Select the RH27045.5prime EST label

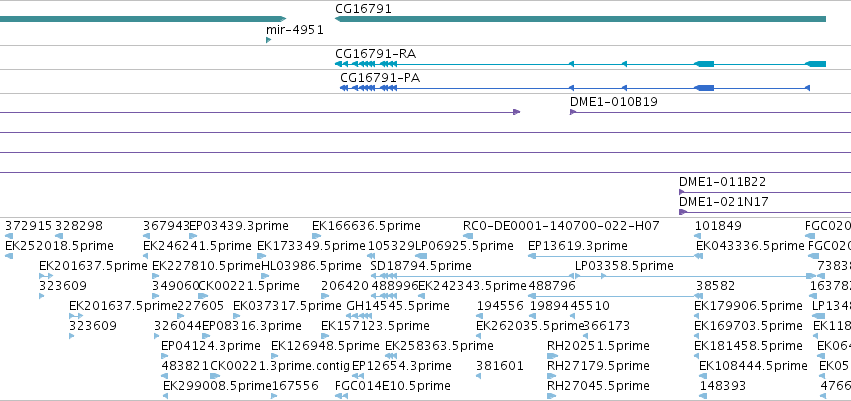click(598, 386)
